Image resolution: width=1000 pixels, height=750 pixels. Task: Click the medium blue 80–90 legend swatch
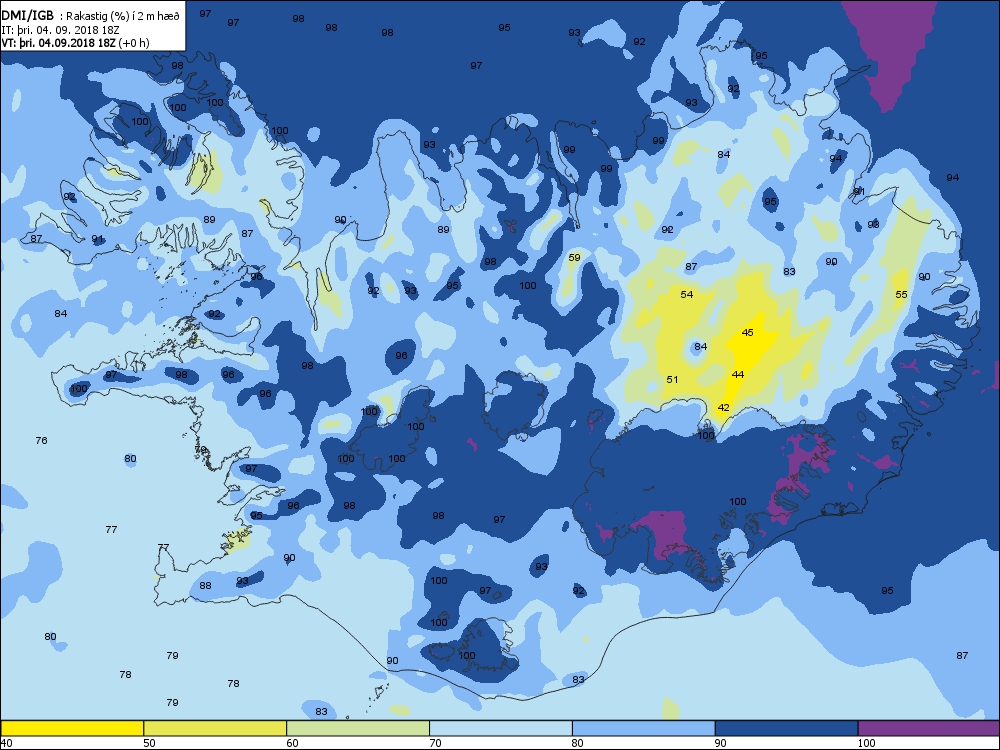(643, 728)
